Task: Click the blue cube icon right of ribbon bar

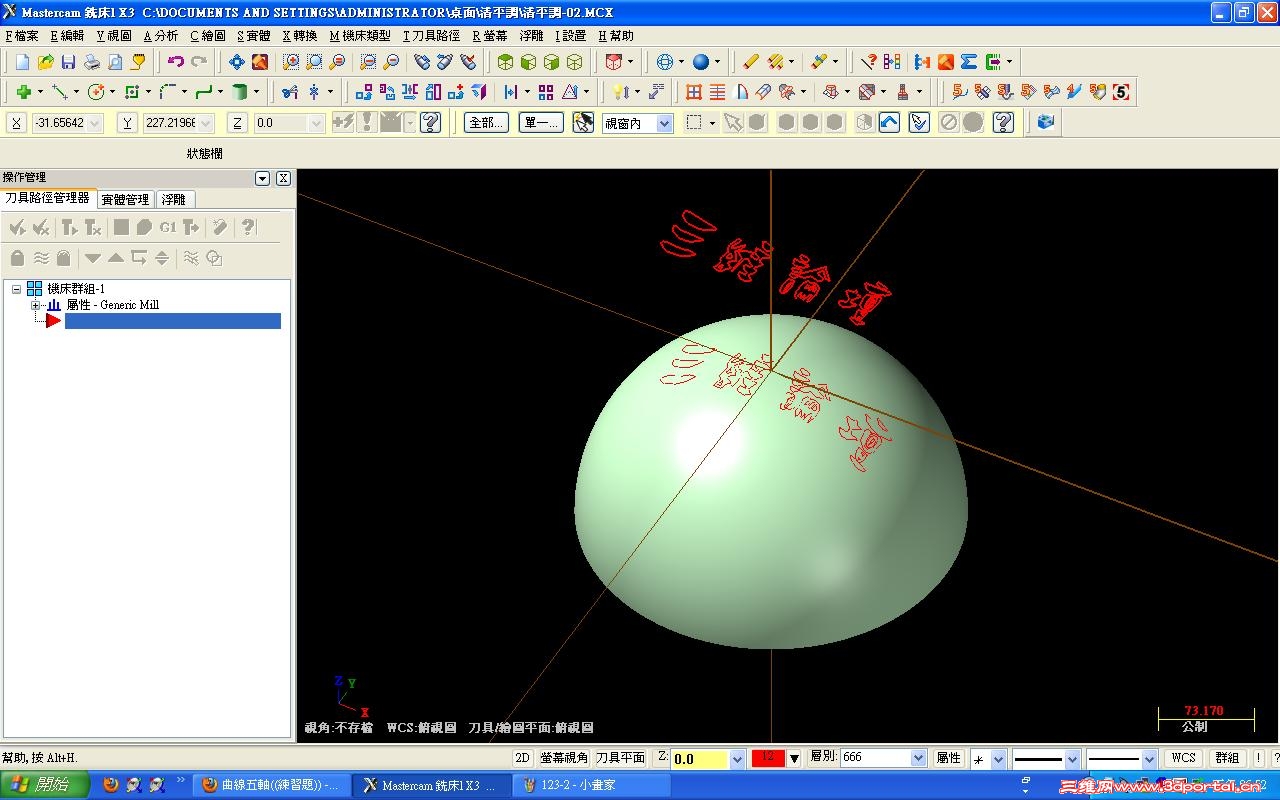Action: 1046,122
